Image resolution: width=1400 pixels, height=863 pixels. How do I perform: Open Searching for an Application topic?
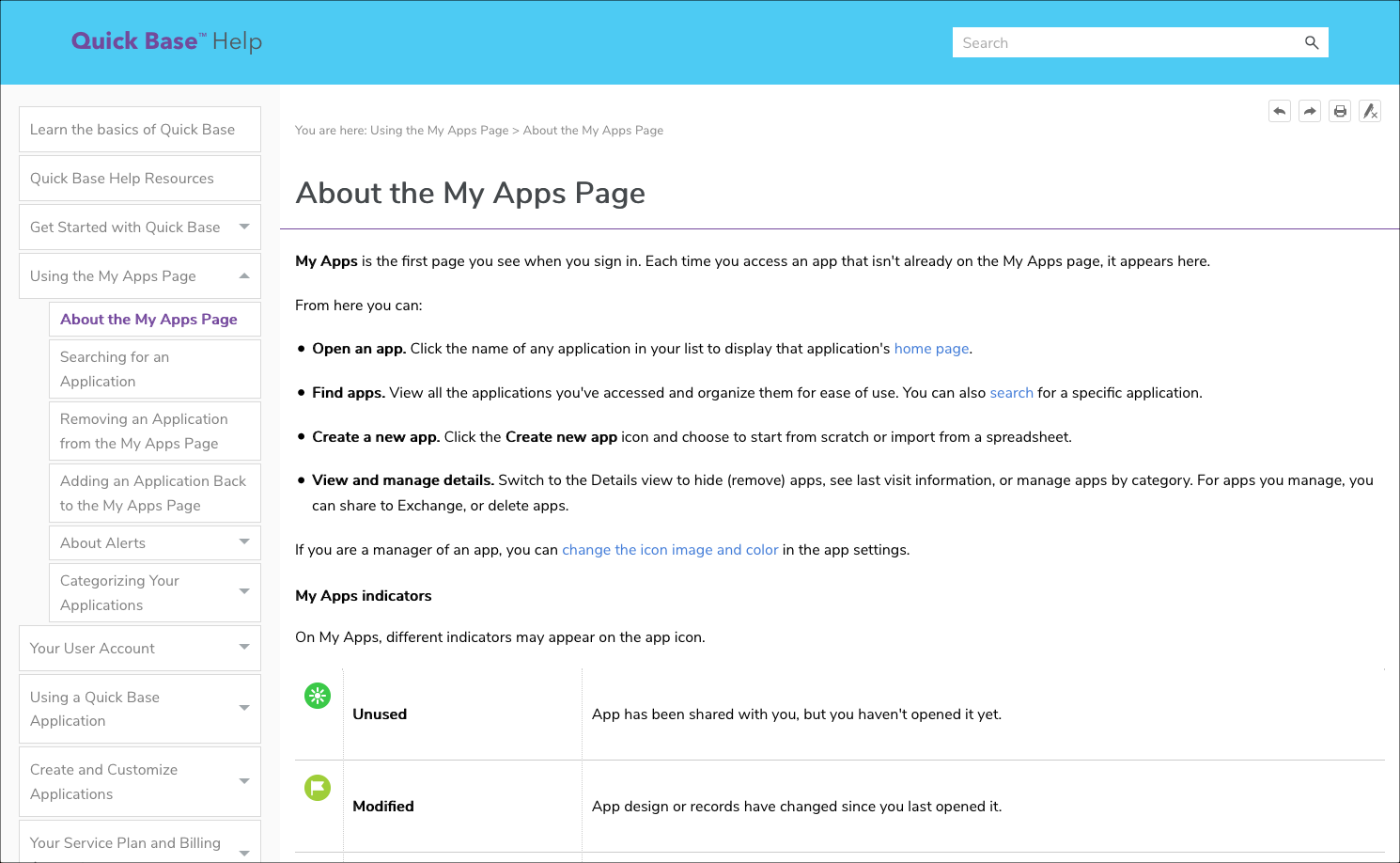click(155, 369)
